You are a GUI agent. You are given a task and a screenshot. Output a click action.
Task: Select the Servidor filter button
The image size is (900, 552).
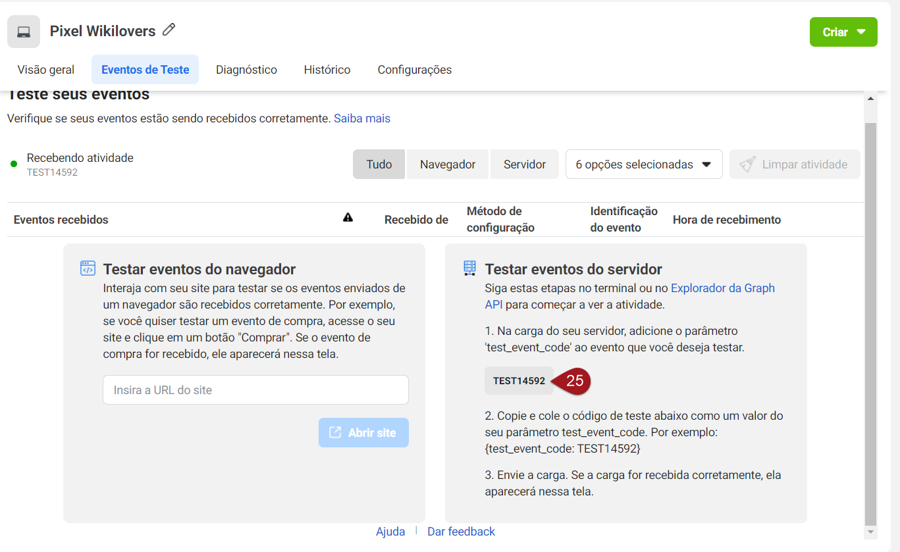(524, 164)
